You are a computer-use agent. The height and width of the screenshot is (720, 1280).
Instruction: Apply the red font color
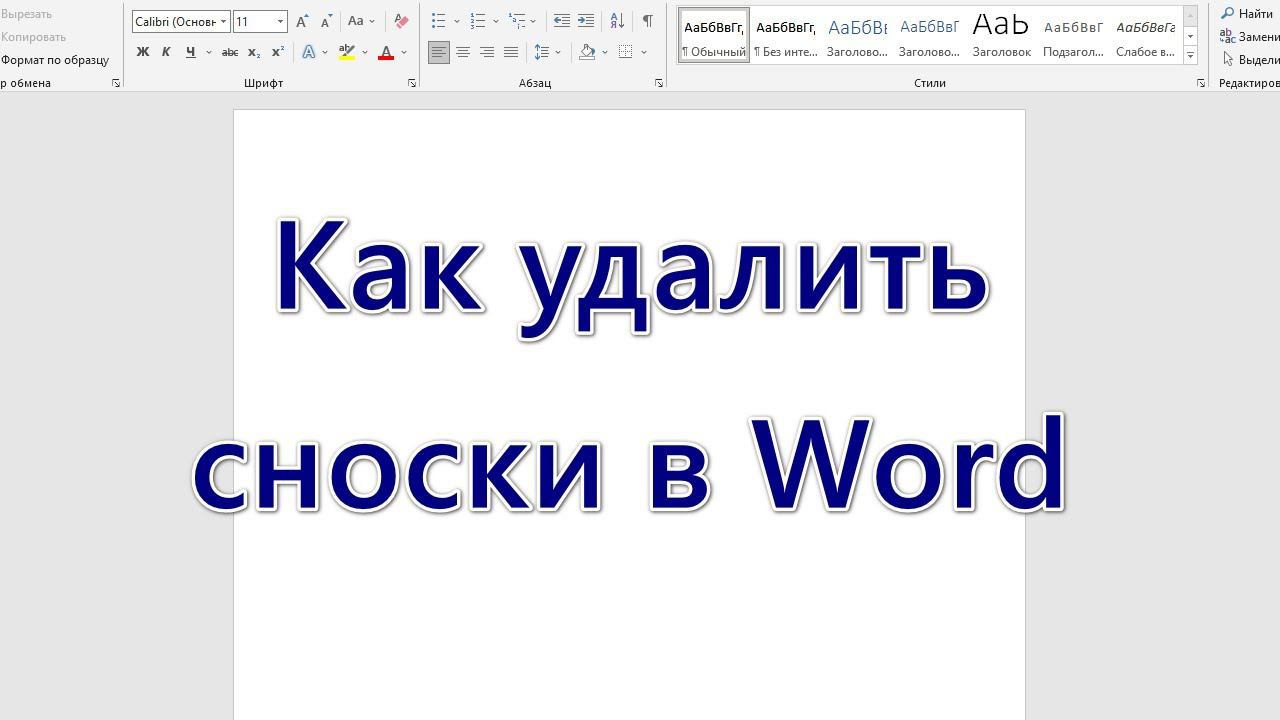[x=386, y=52]
